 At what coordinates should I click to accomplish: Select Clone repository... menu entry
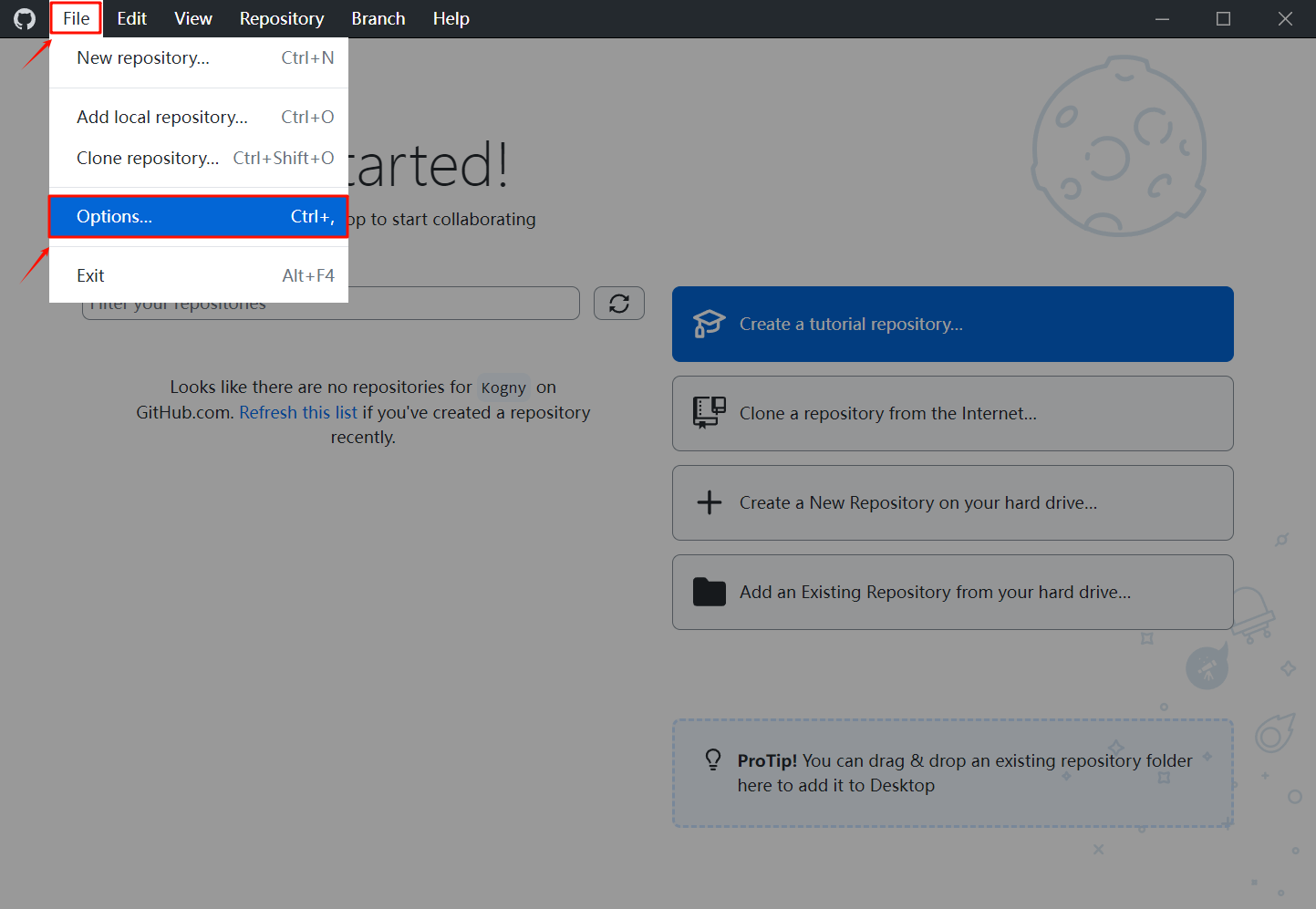(199, 158)
